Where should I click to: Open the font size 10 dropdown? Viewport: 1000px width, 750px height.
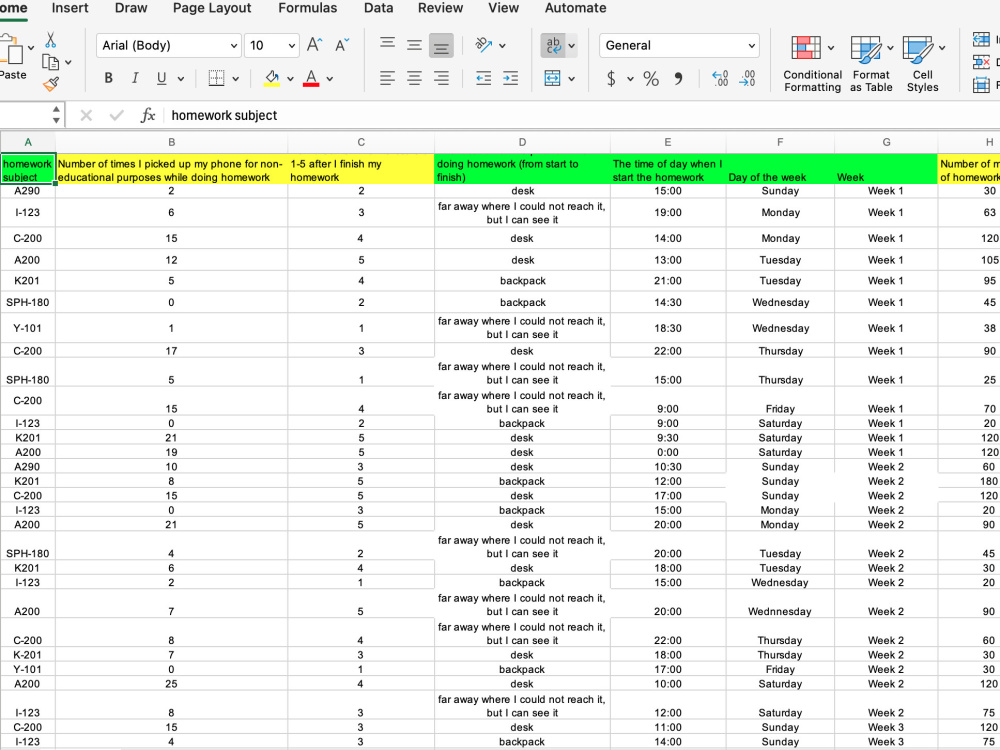tap(291, 46)
